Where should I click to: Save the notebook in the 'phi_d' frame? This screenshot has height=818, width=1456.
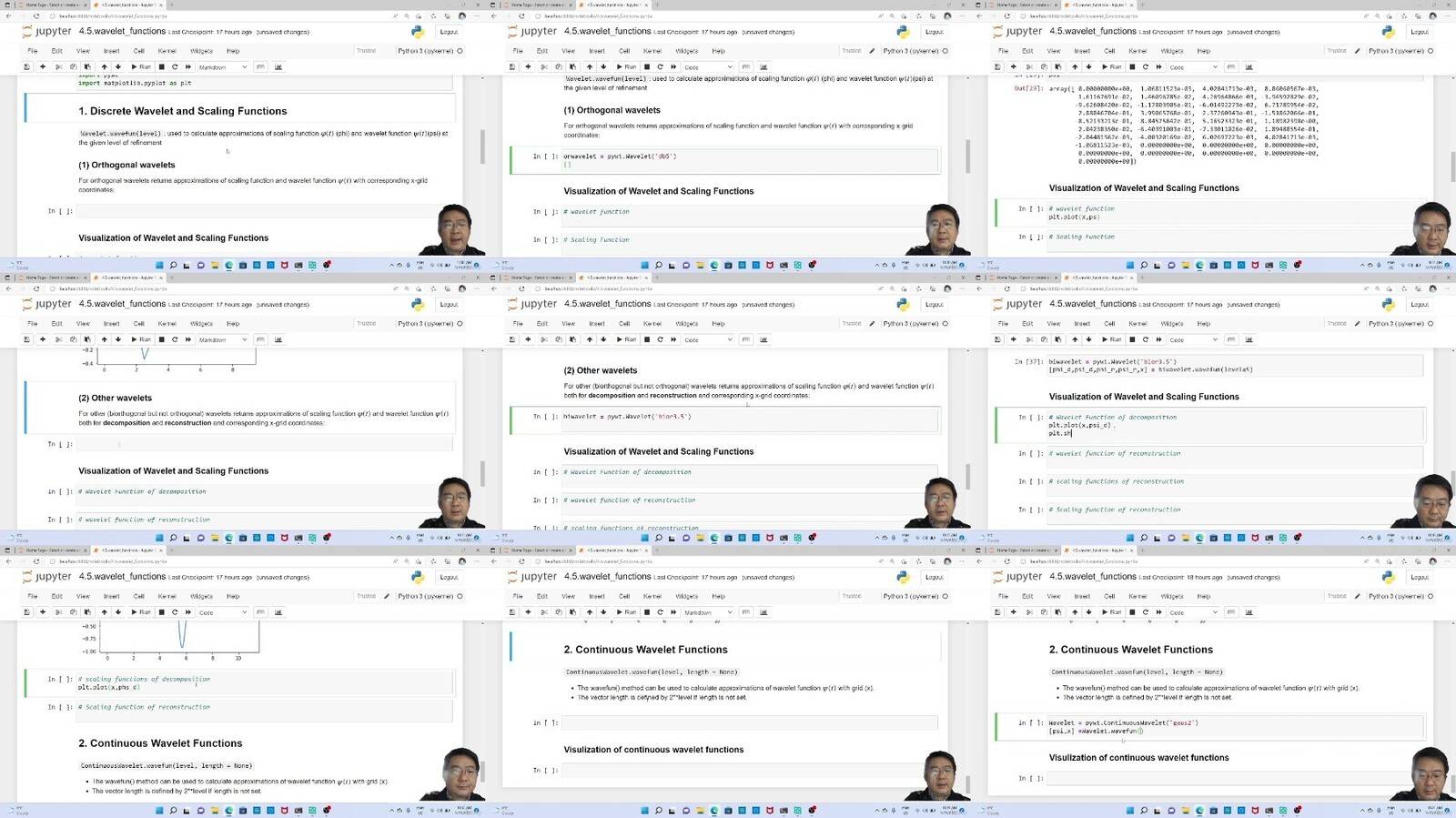point(27,612)
